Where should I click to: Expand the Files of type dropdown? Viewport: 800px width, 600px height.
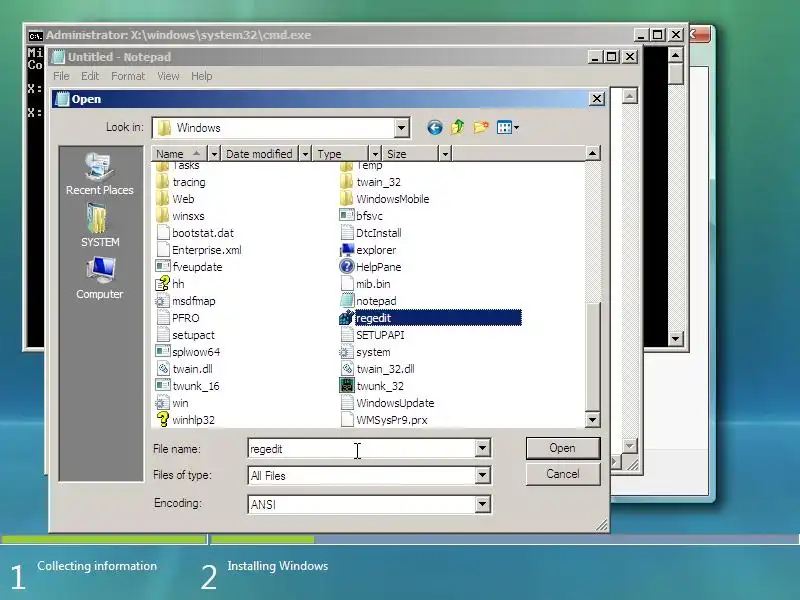(x=482, y=476)
